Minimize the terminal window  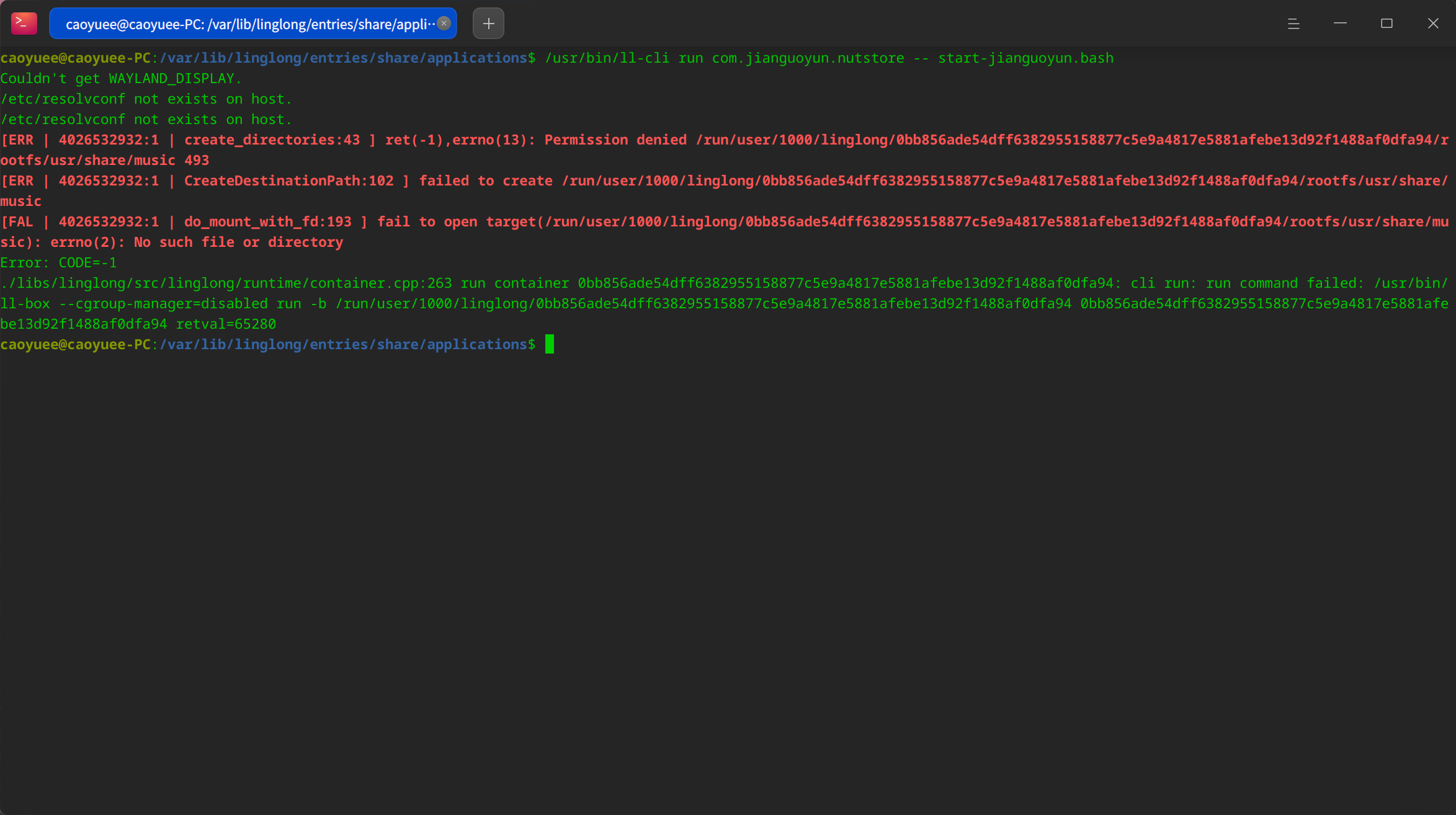(x=1340, y=24)
